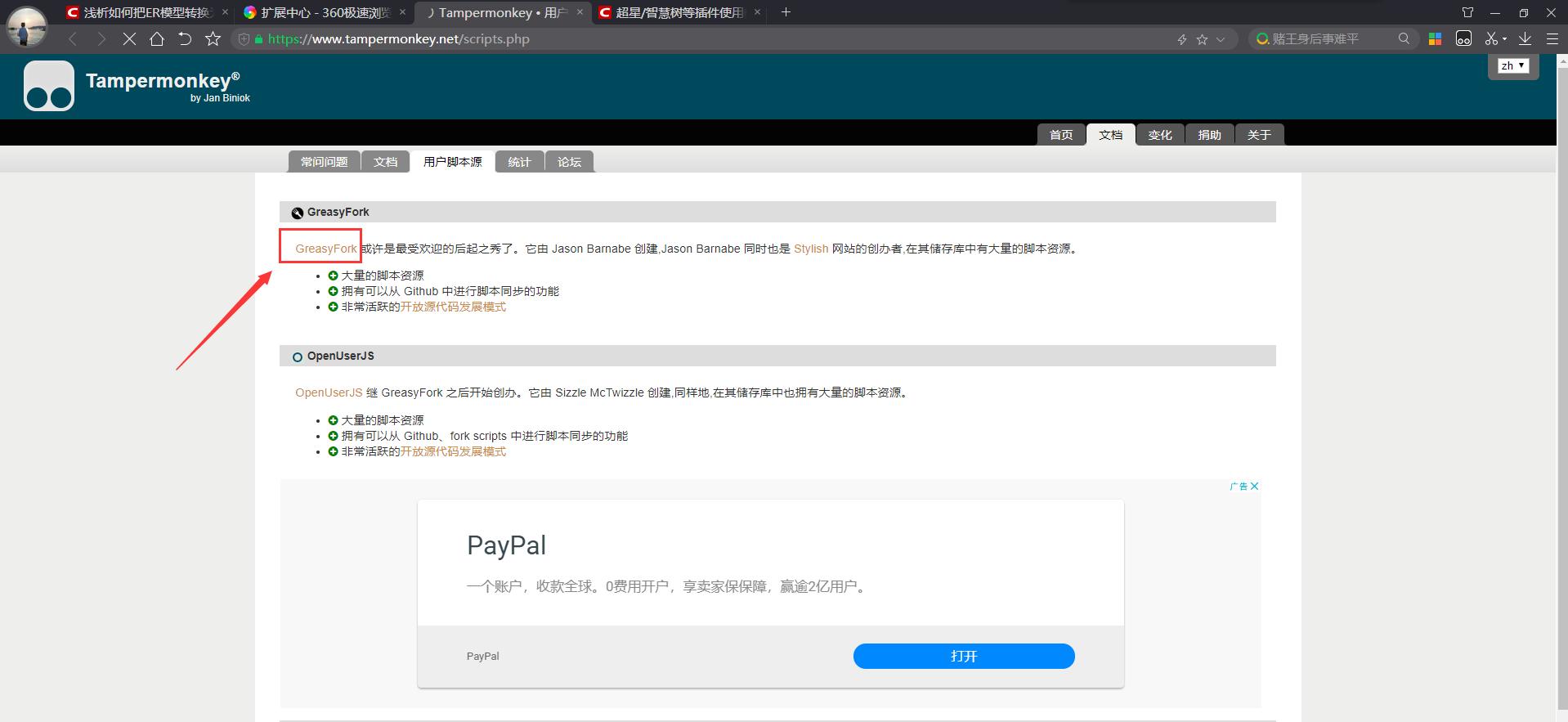Image resolution: width=1568 pixels, height=722 pixels.
Task: Open the 关于 navigation tab
Action: point(1259,135)
